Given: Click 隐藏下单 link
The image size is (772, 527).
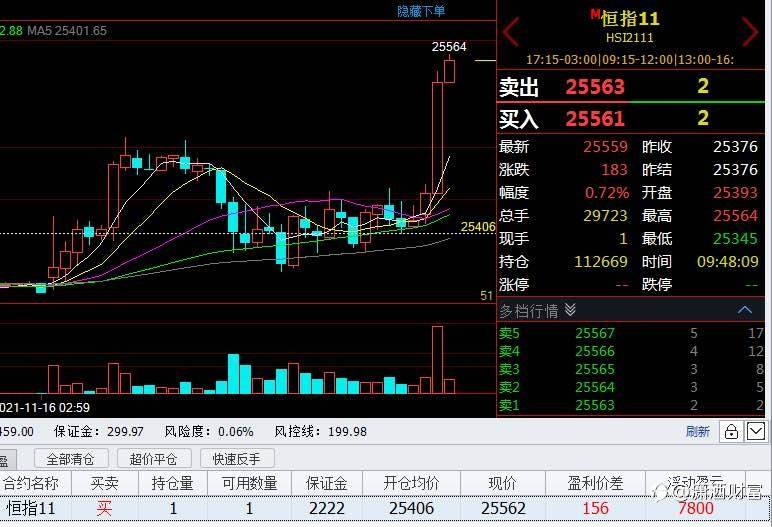Looking at the screenshot, I should pyautogui.click(x=421, y=11).
